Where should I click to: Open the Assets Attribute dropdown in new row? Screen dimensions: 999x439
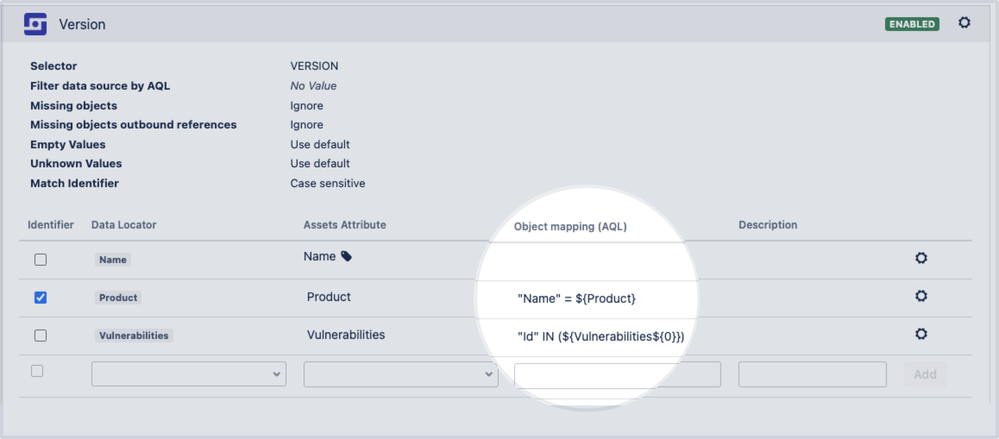coord(401,374)
